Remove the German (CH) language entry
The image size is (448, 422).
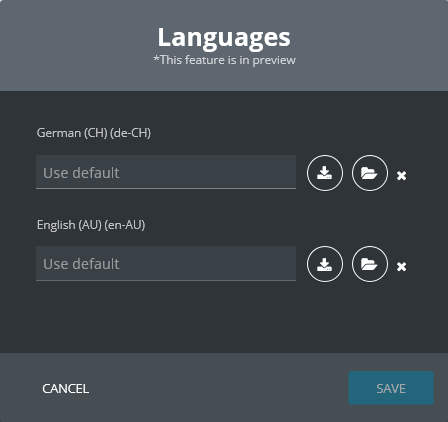401,175
